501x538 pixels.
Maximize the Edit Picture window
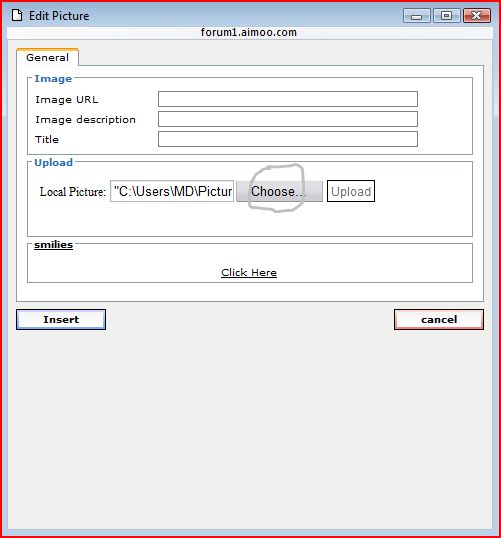(x=446, y=16)
